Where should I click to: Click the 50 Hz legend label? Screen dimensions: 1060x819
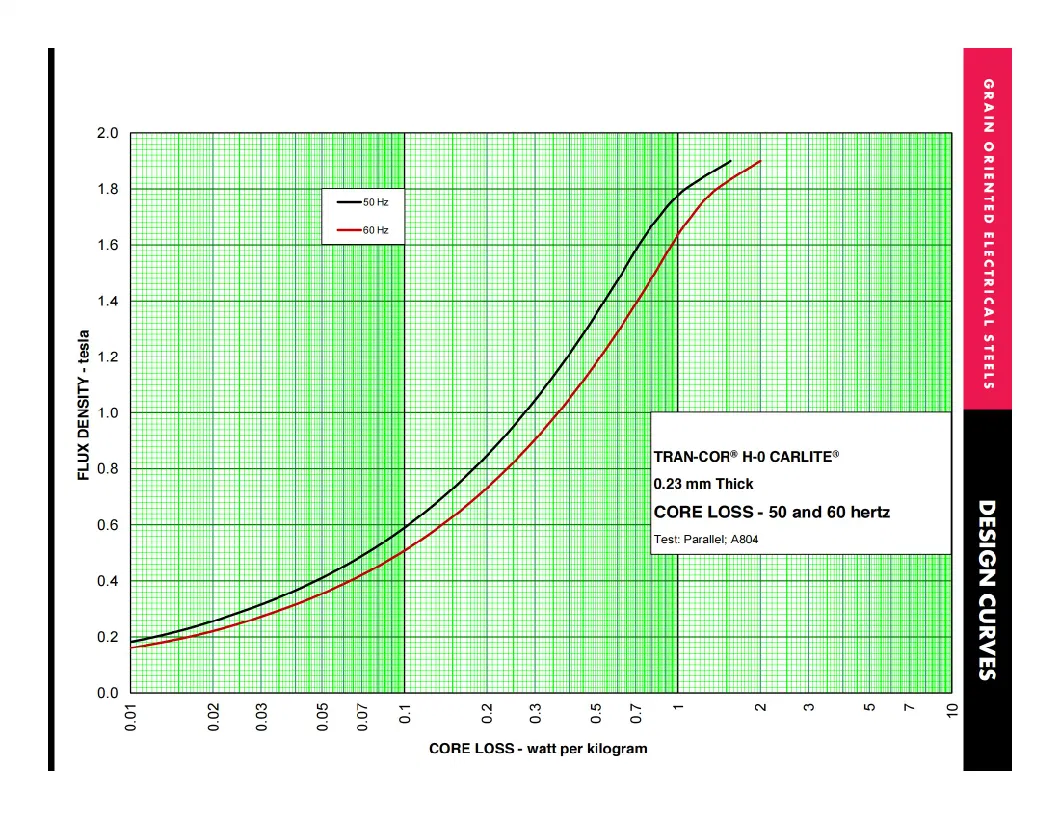point(376,201)
